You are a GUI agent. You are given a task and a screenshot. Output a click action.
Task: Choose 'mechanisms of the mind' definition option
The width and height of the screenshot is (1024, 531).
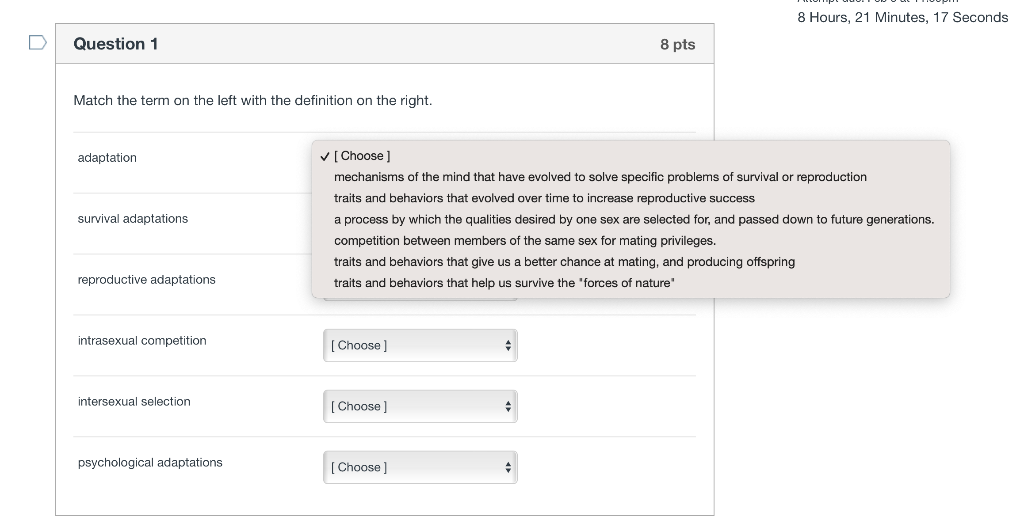(x=600, y=177)
